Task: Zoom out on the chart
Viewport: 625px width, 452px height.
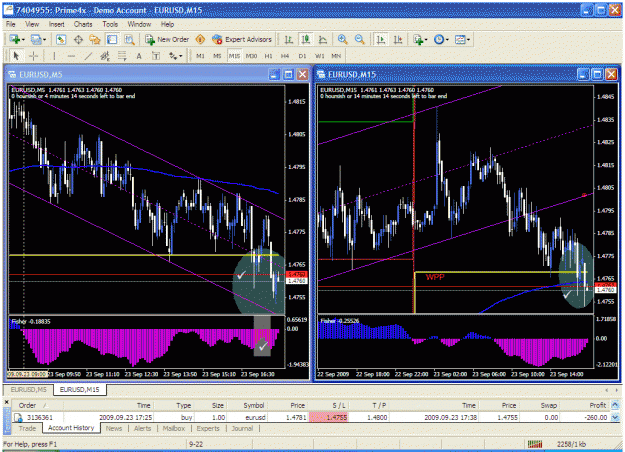Action: pyautogui.click(x=360, y=39)
